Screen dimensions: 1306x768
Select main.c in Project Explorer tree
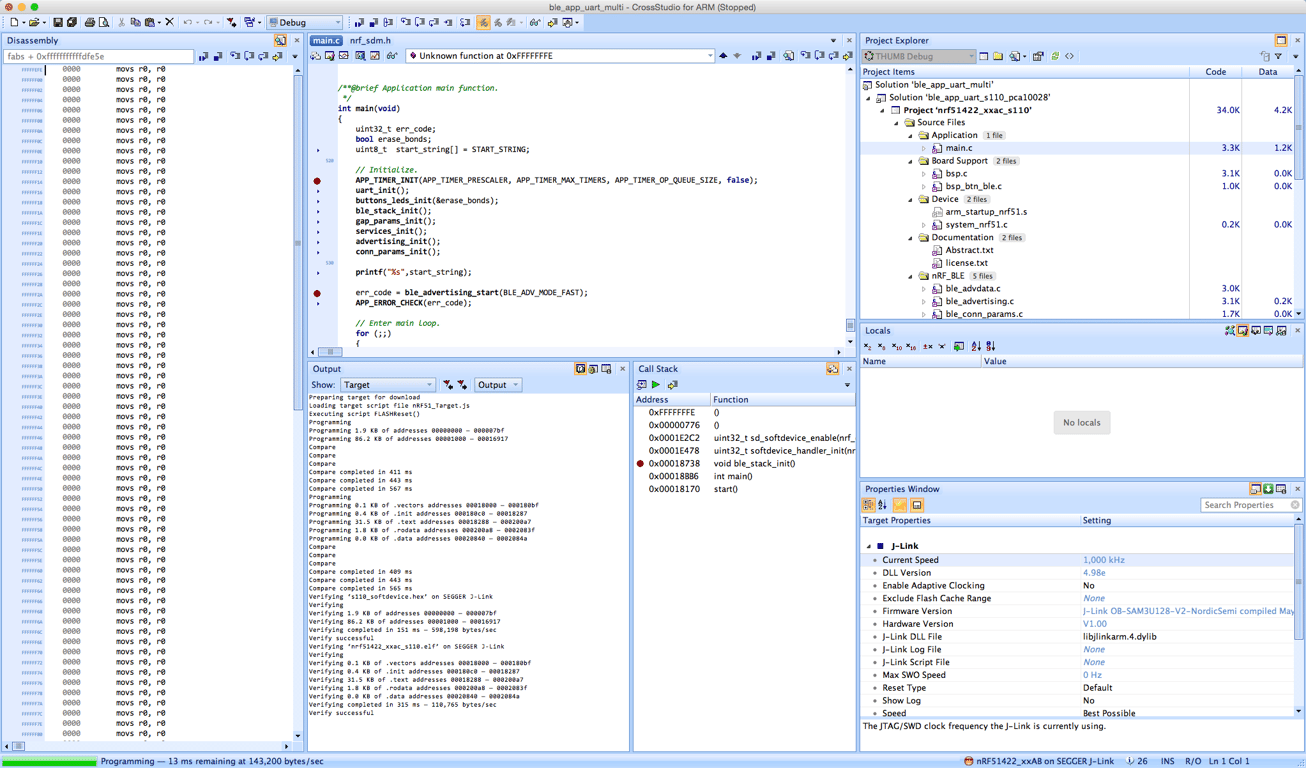click(x=959, y=148)
